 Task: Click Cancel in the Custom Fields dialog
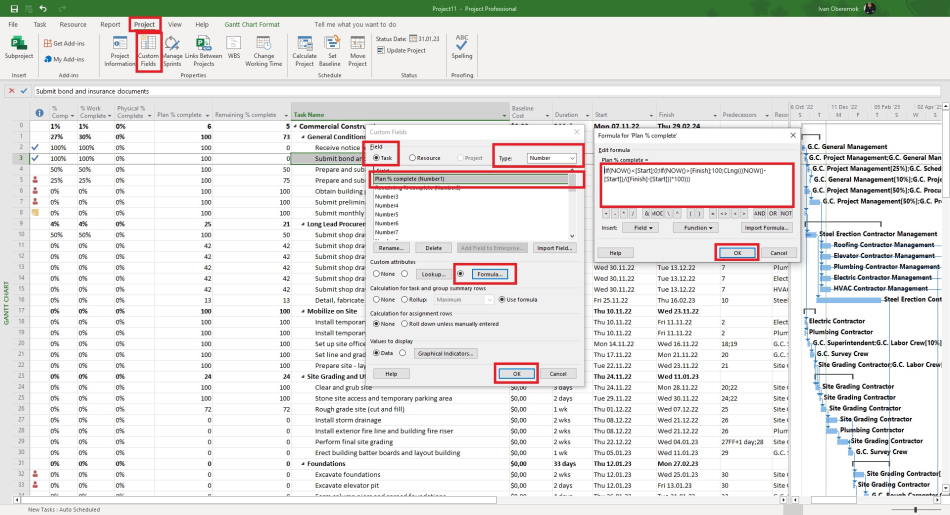pos(557,374)
